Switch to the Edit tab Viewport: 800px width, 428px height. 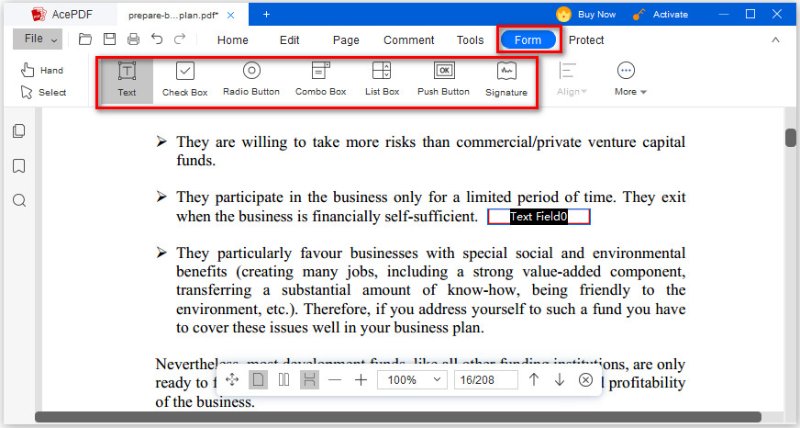click(x=289, y=40)
